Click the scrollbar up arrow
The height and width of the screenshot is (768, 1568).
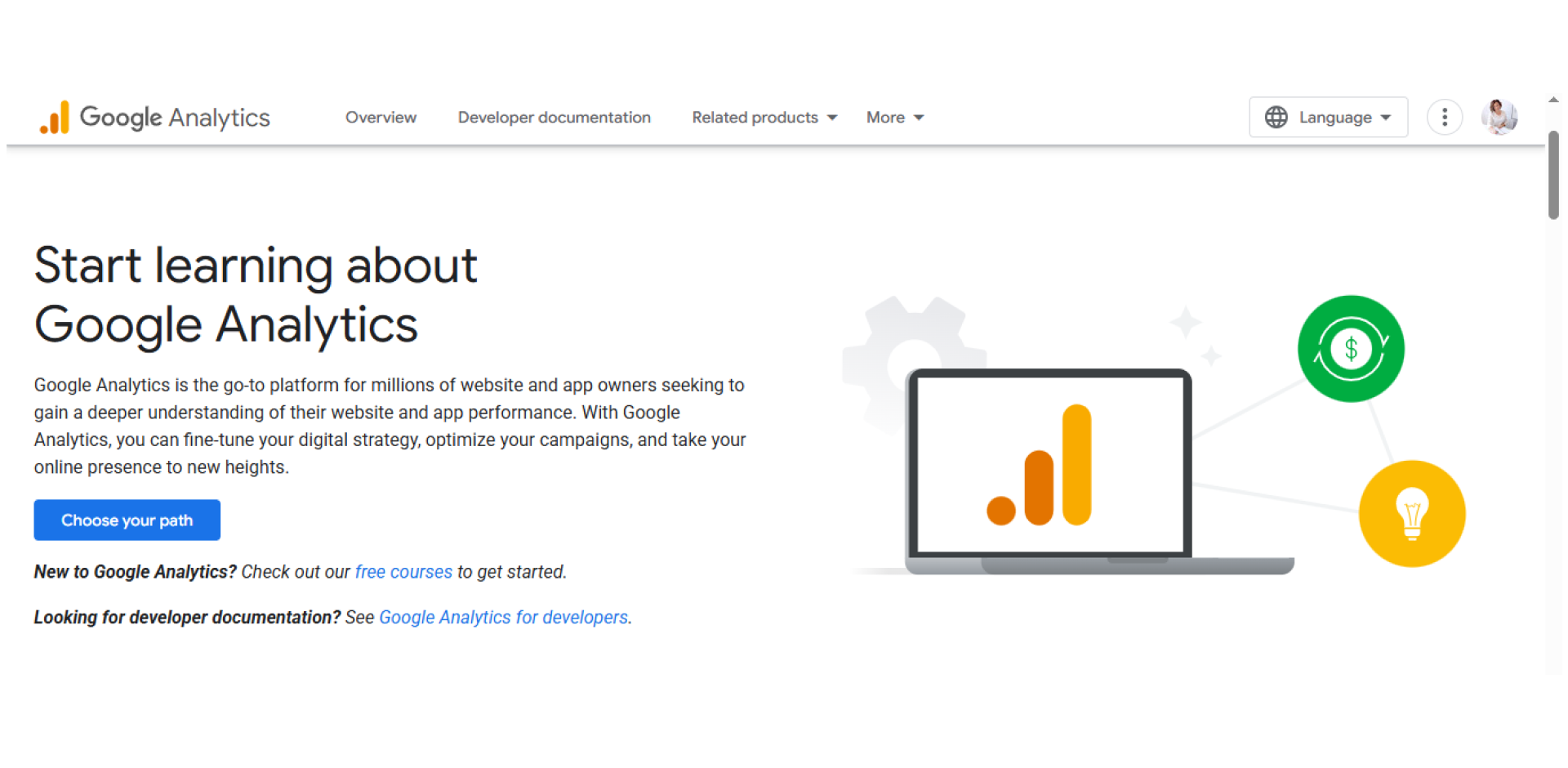point(1552,98)
